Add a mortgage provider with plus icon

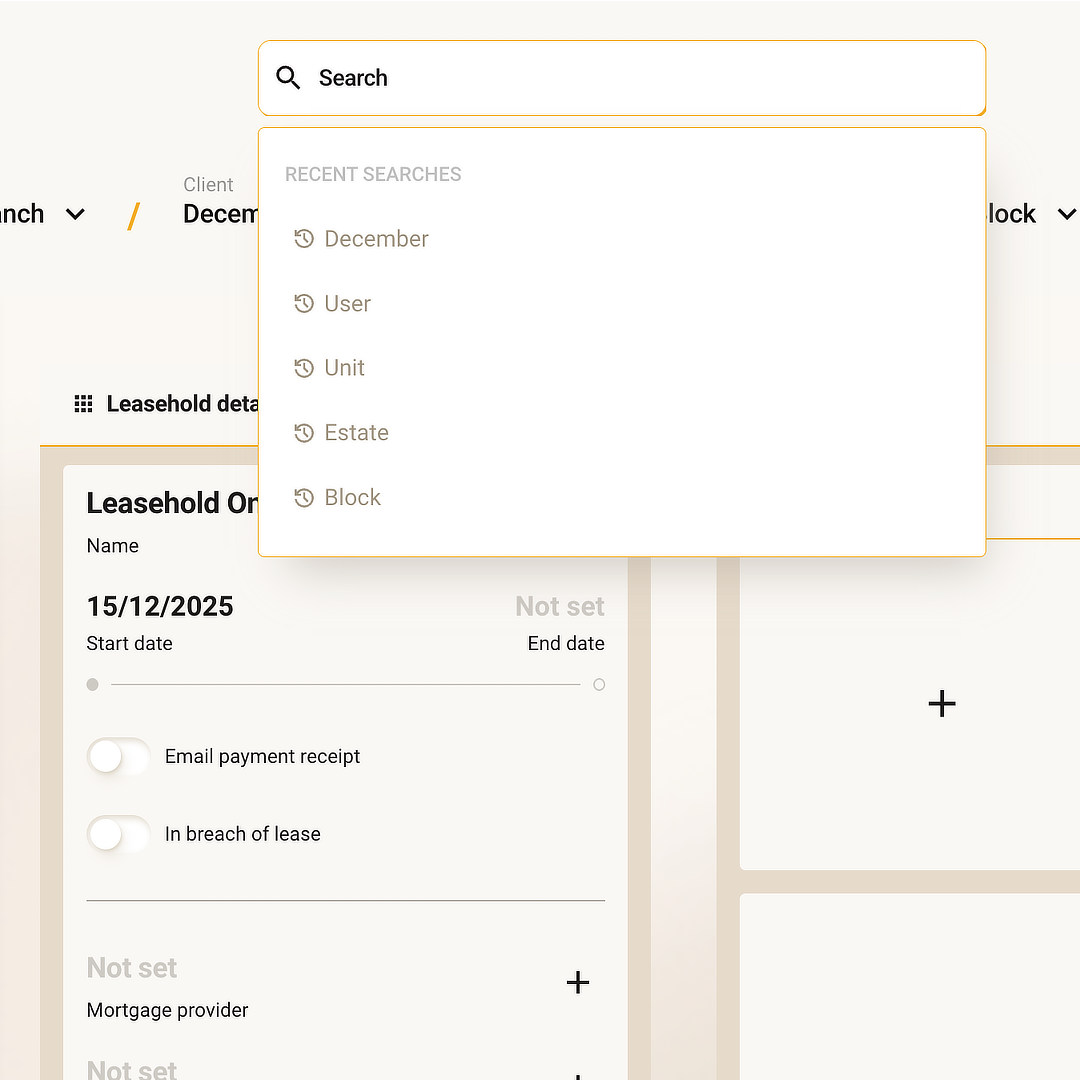point(578,983)
